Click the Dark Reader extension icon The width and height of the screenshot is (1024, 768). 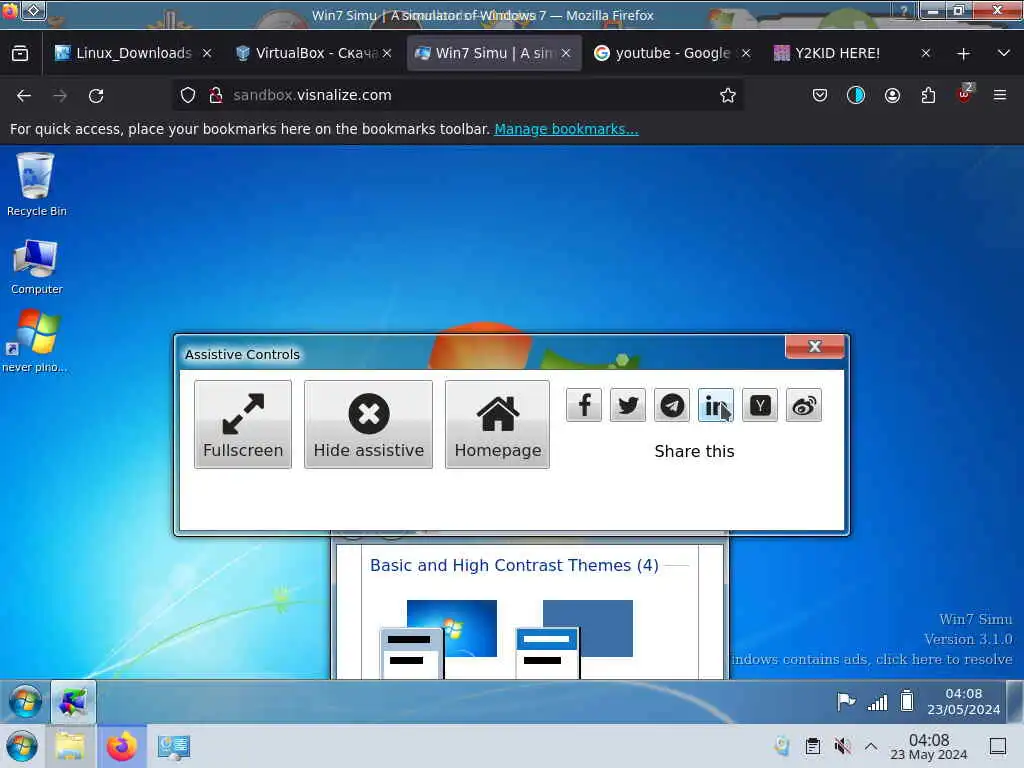pos(856,96)
